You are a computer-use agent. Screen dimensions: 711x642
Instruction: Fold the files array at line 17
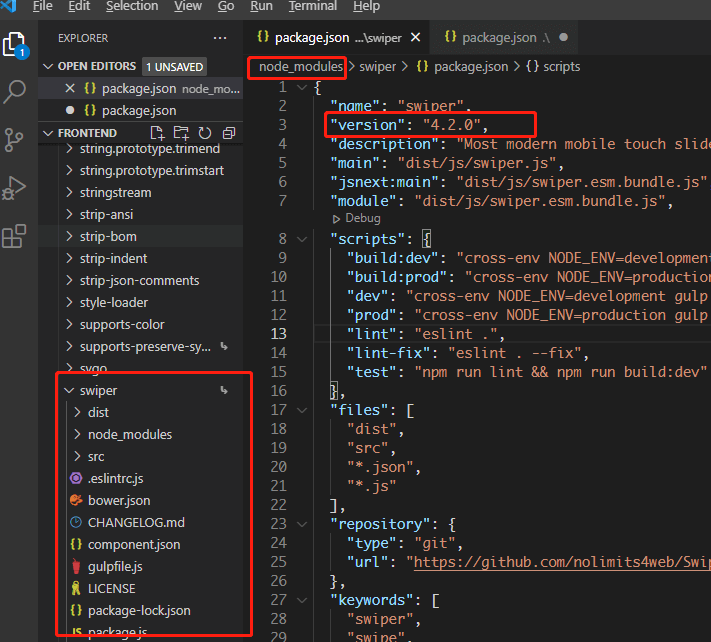coord(302,410)
